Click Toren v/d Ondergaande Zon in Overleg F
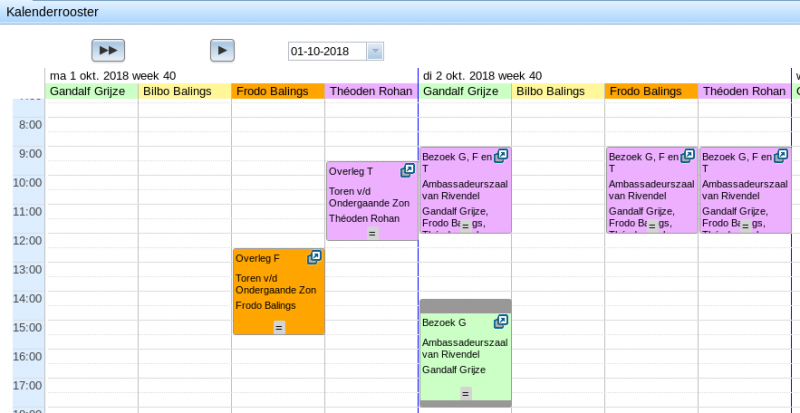 tap(276, 284)
